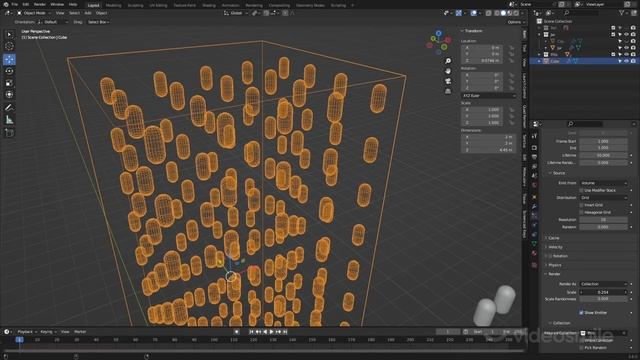This screenshot has height=360, width=640.
Task: Activate the combined Transform tool
Action: 9,95
